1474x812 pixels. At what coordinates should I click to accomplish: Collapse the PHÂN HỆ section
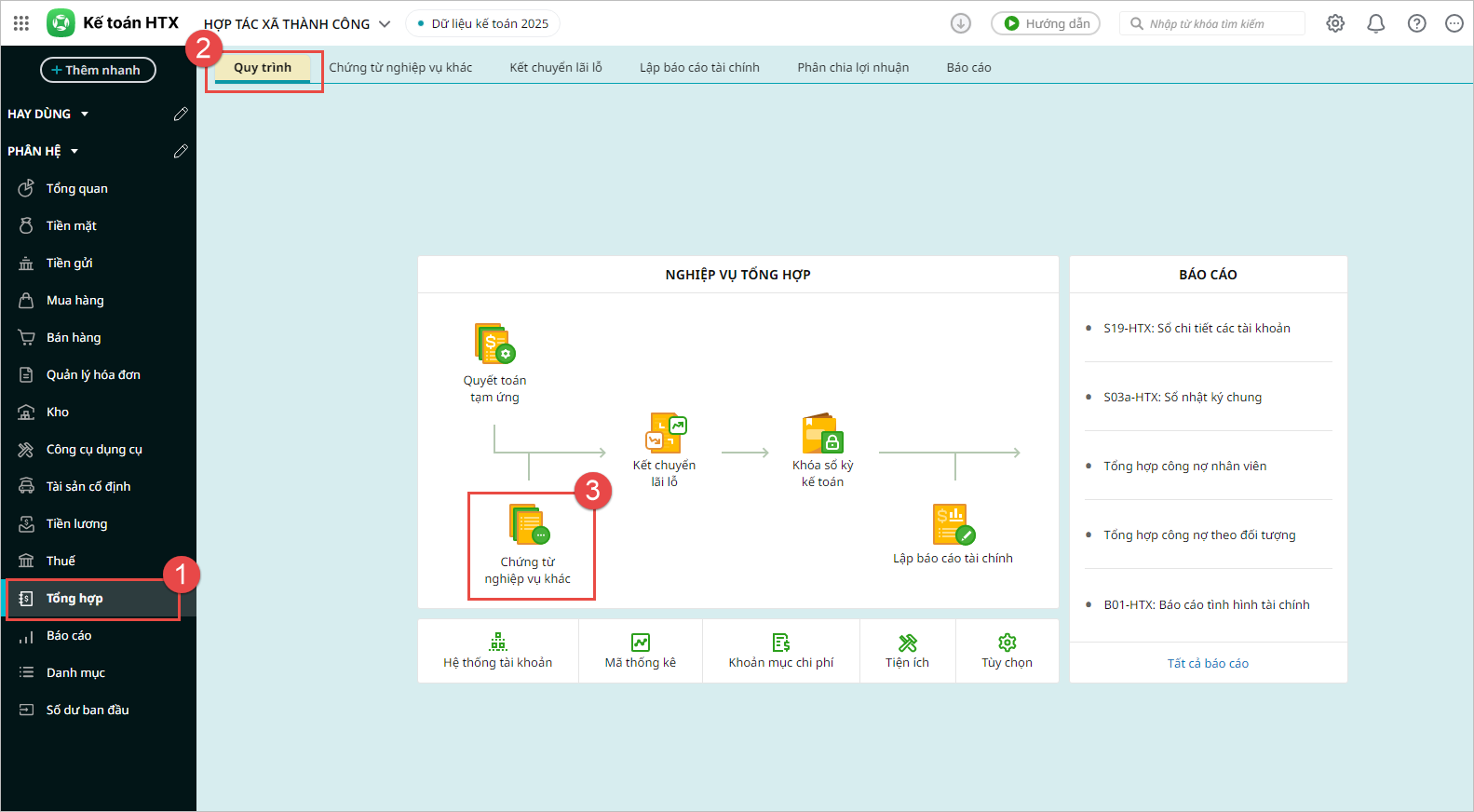74,151
